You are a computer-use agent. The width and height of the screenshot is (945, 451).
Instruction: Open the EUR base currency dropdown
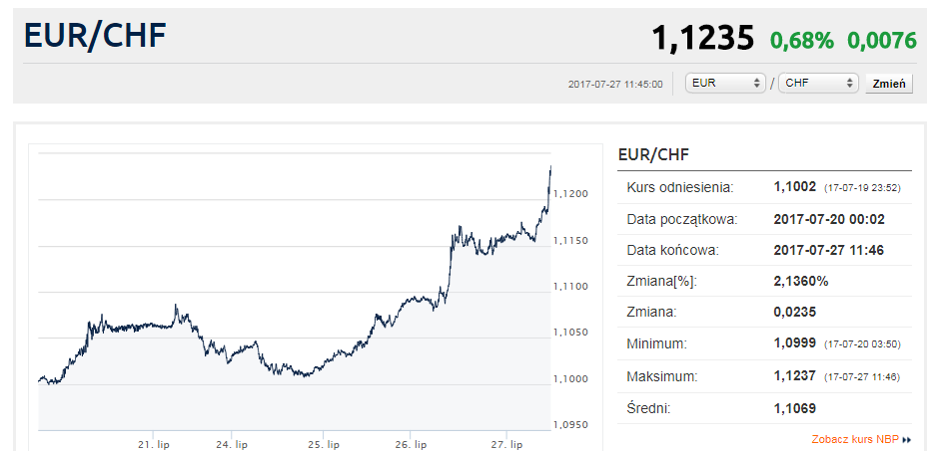pyautogui.click(x=725, y=83)
